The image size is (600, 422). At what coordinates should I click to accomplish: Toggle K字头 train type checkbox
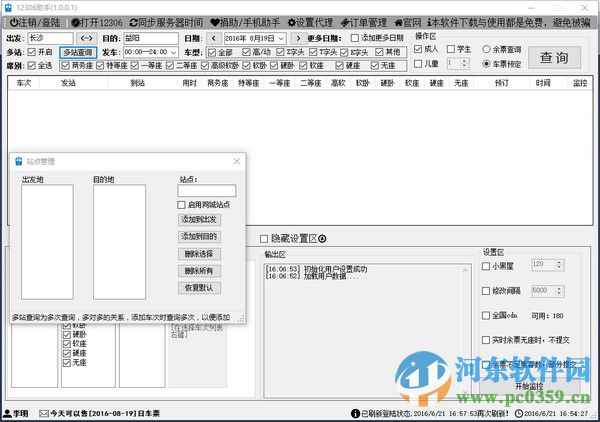point(344,52)
